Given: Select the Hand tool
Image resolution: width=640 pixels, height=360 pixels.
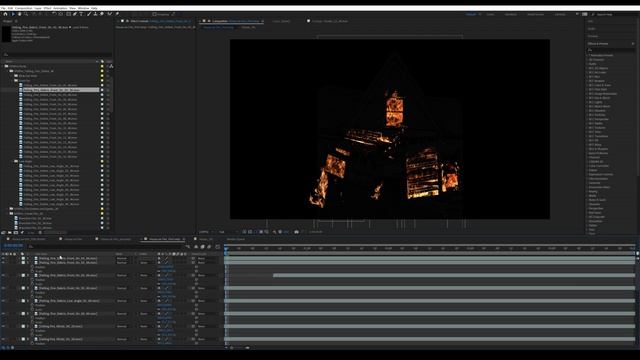Looking at the screenshot, I should coord(19,14).
